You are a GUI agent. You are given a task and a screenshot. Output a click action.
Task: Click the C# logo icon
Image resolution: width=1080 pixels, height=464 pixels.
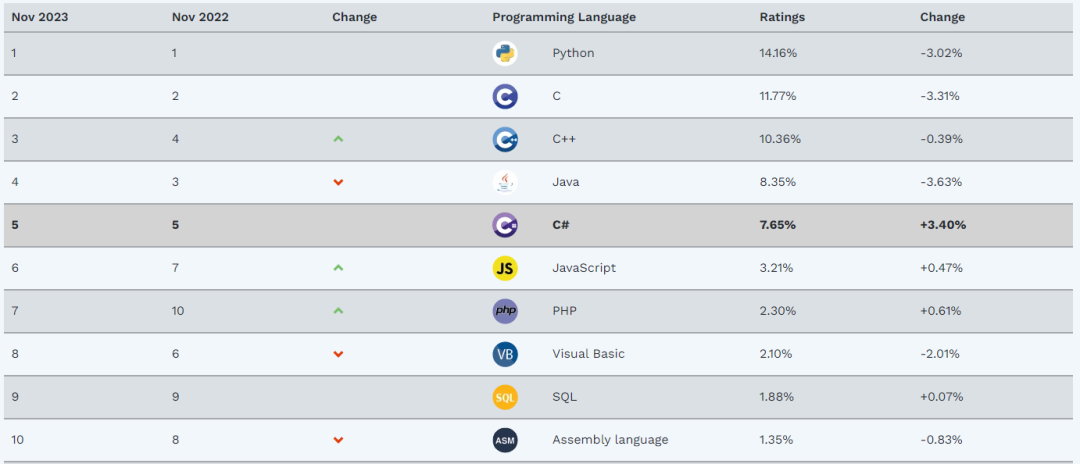505,225
